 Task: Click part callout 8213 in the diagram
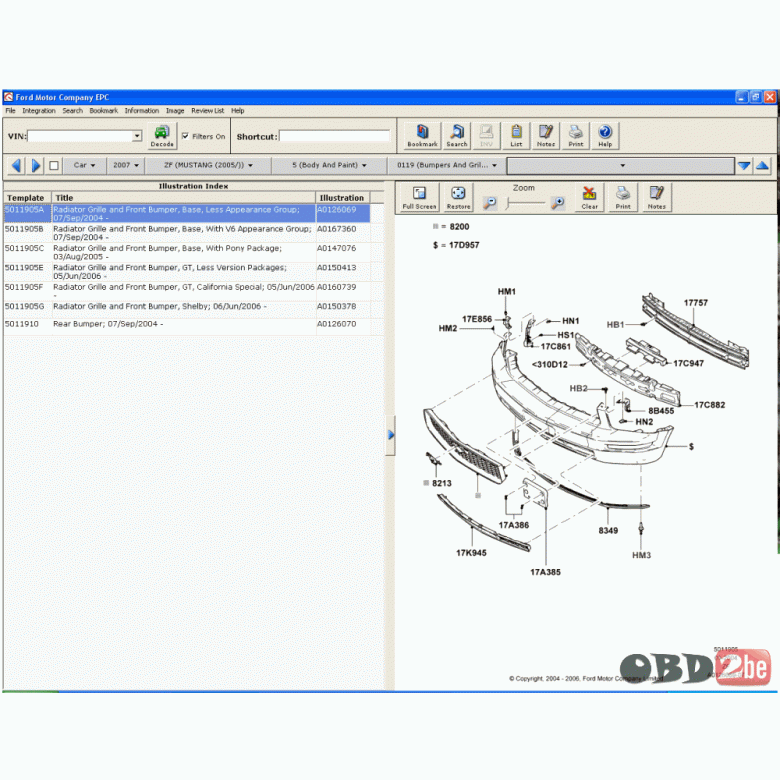[442, 483]
